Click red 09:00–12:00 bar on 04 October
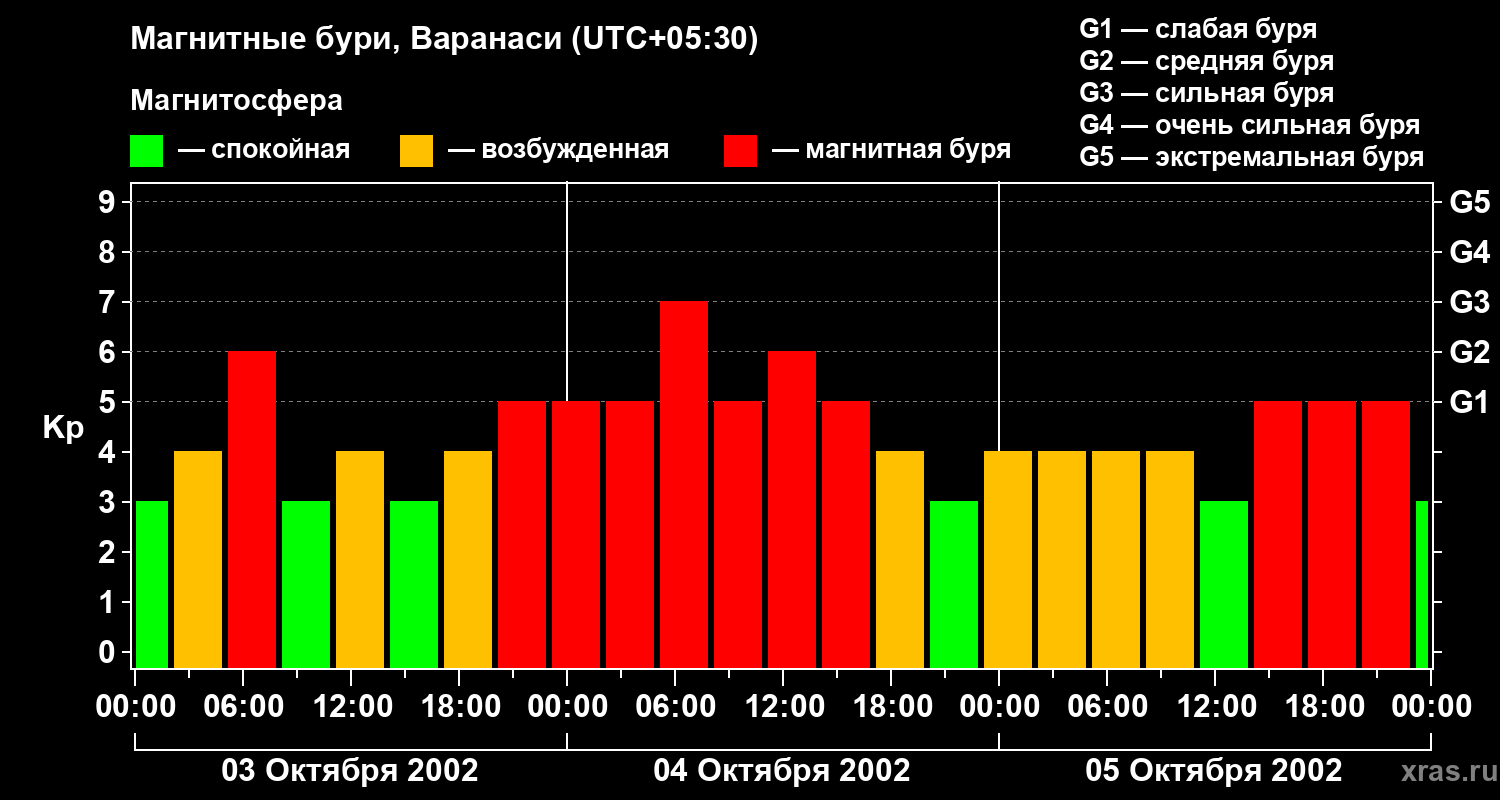 tap(738, 534)
